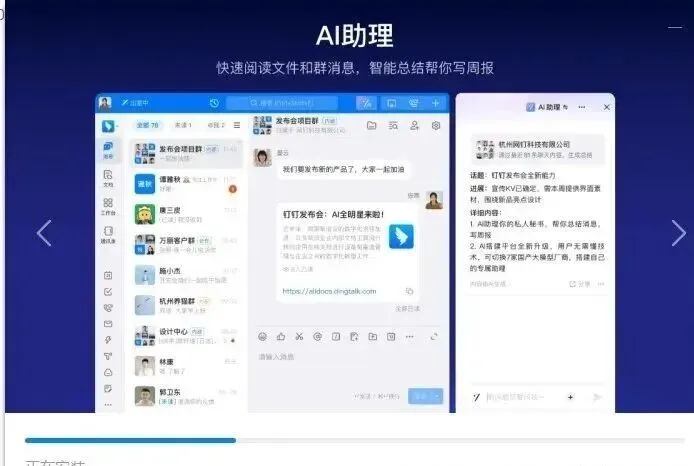
Task: Click the three-dot more icon in chat toolbar
Action: 410,337
